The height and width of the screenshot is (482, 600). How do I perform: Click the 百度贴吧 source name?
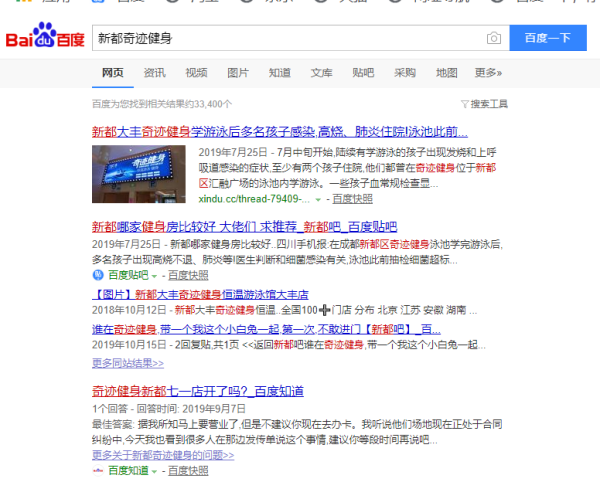[x=128, y=275]
